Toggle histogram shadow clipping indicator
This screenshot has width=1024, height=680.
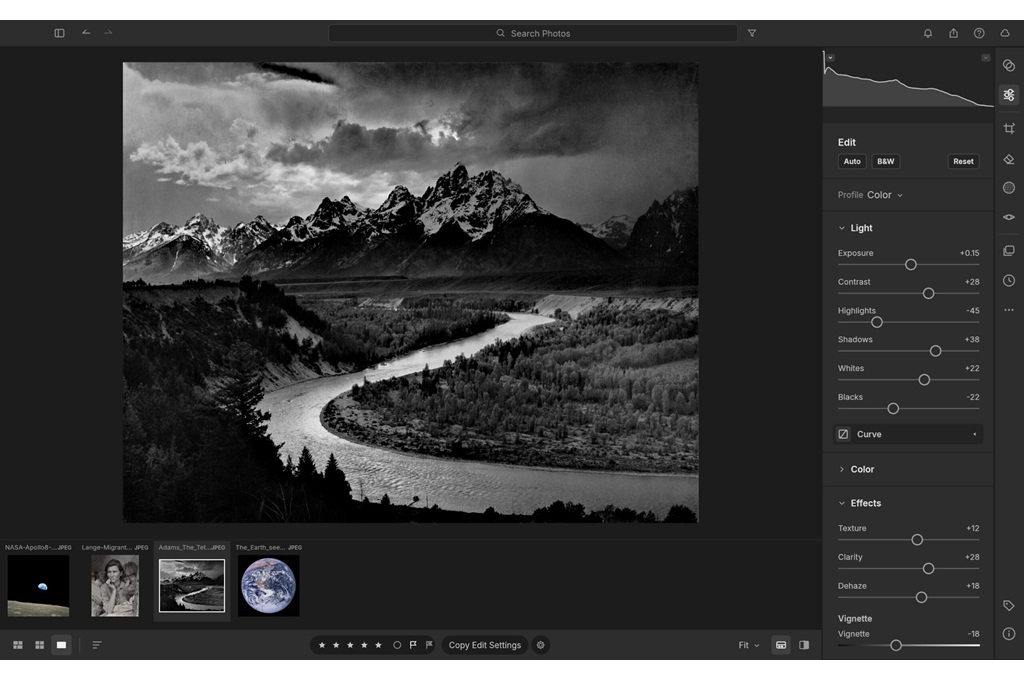[831, 57]
